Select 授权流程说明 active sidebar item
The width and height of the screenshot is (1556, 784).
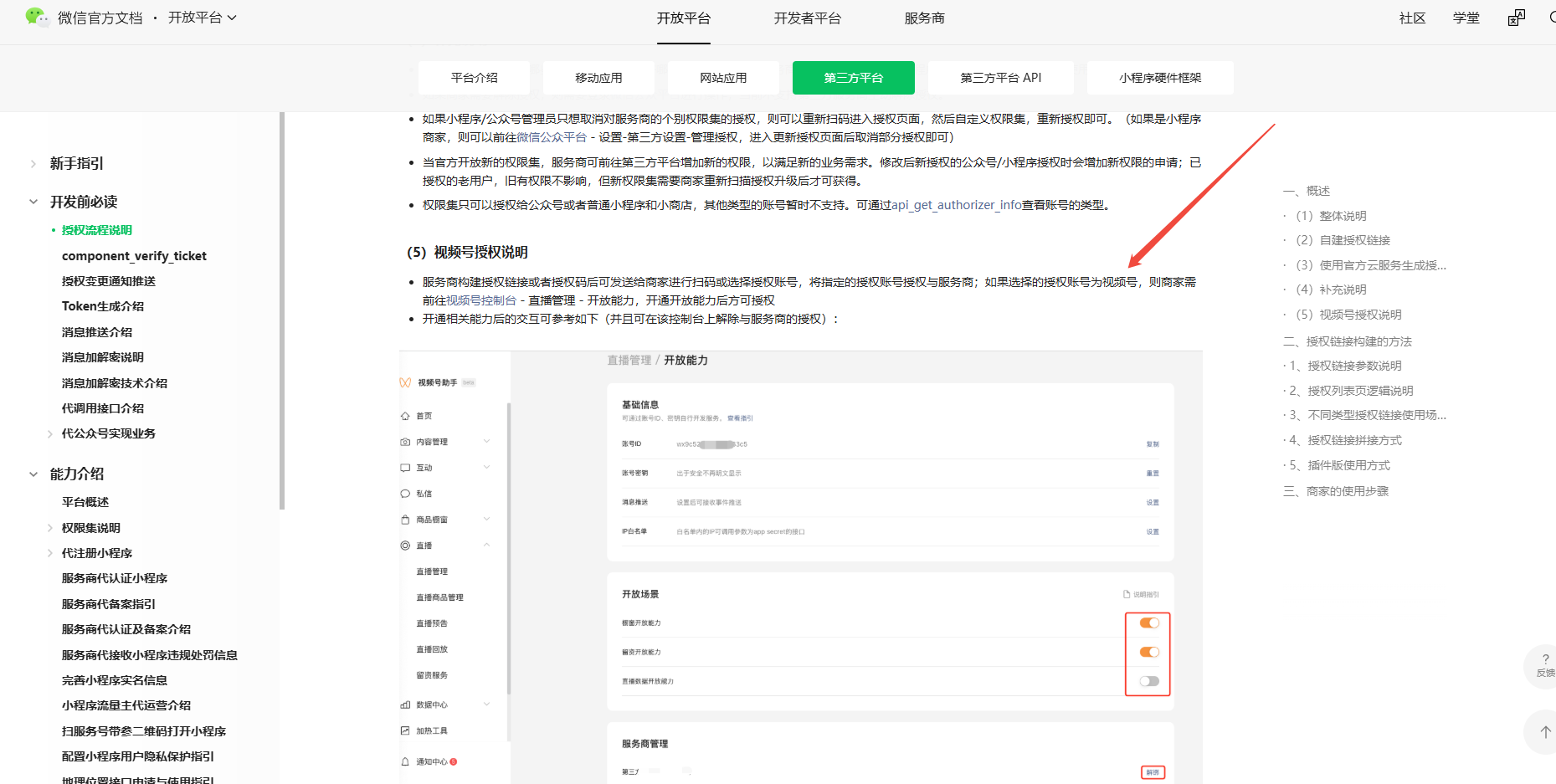[x=97, y=230]
